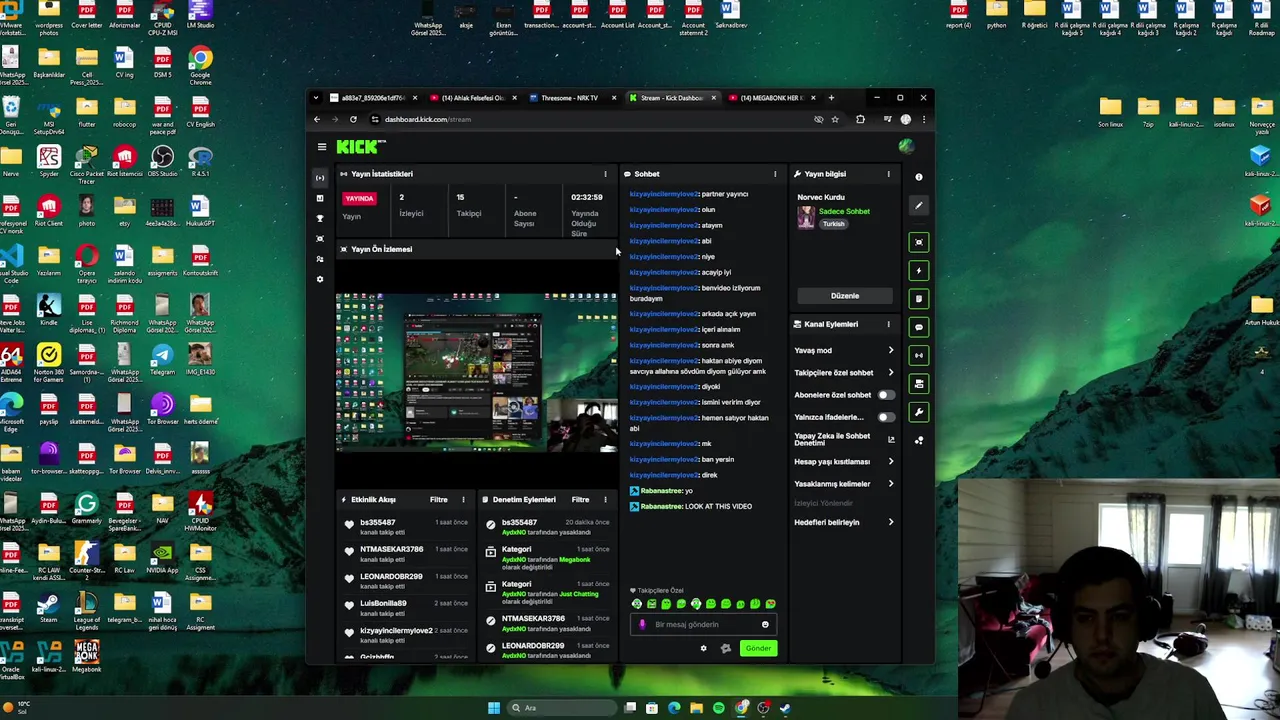The width and height of the screenshot is (1280, 720).
Task: Open File Explorer from taskbar
Action: [x=696, y=708]
